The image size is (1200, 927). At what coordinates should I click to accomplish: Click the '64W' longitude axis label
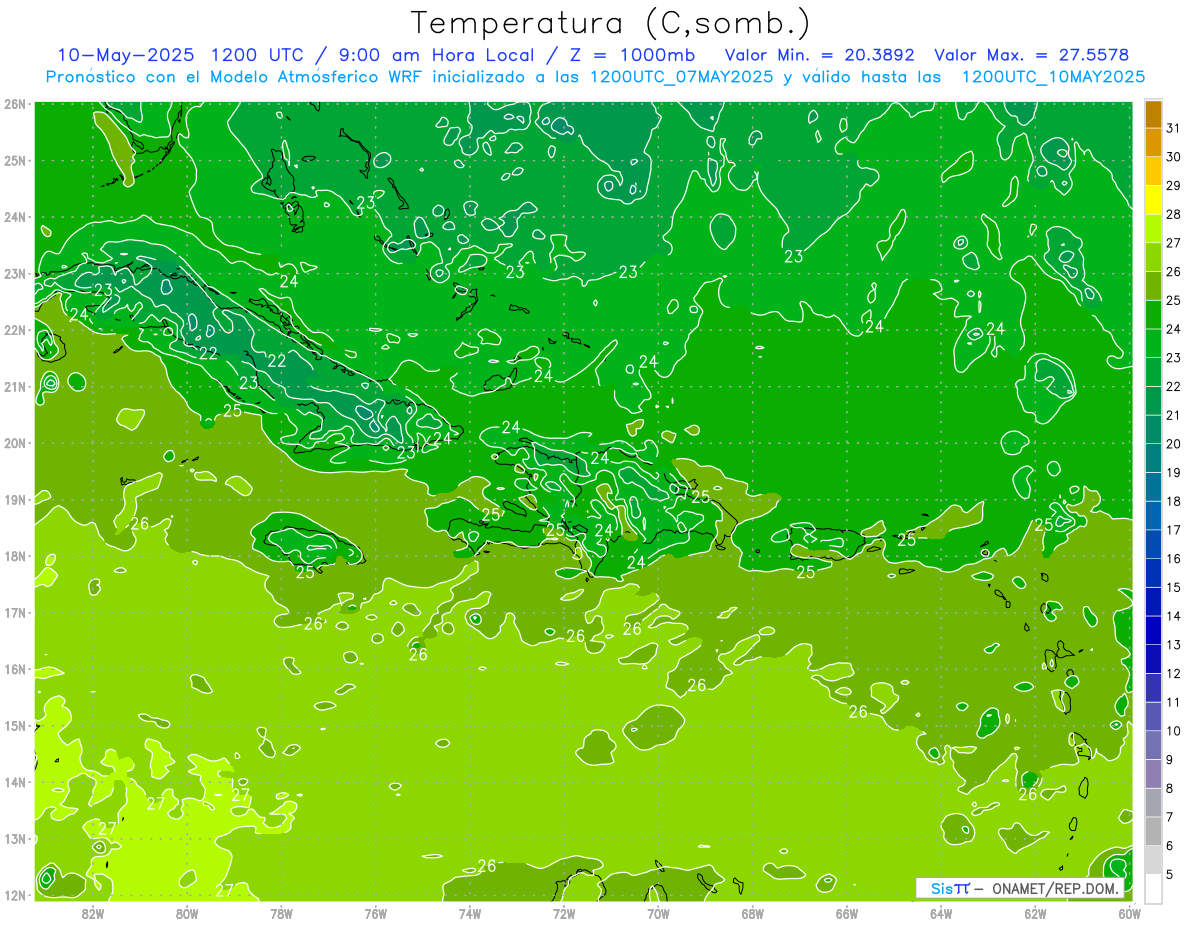(x=941, y=913)
